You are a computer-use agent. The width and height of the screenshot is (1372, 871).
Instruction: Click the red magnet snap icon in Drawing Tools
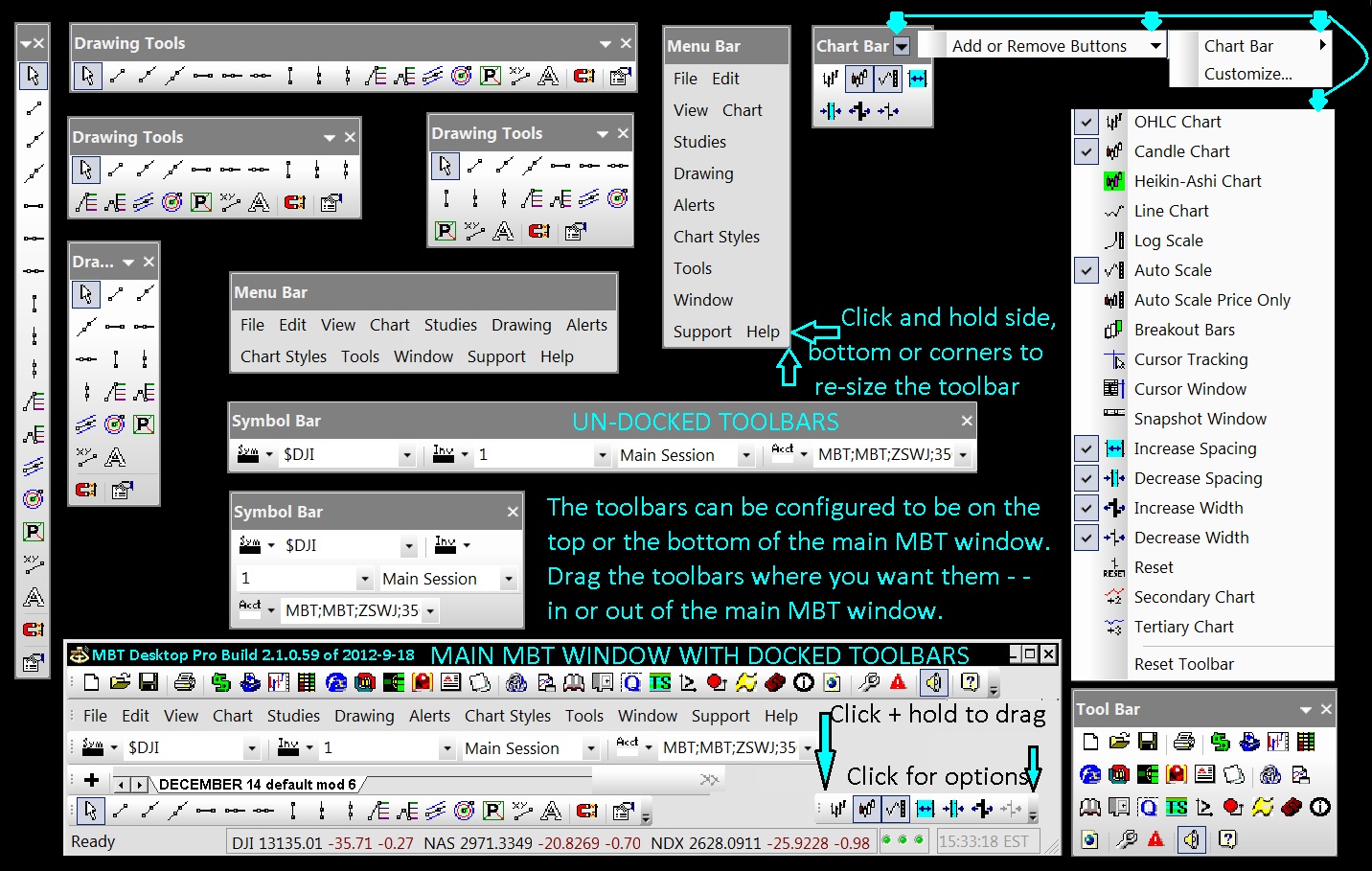[x=585, y=76]
